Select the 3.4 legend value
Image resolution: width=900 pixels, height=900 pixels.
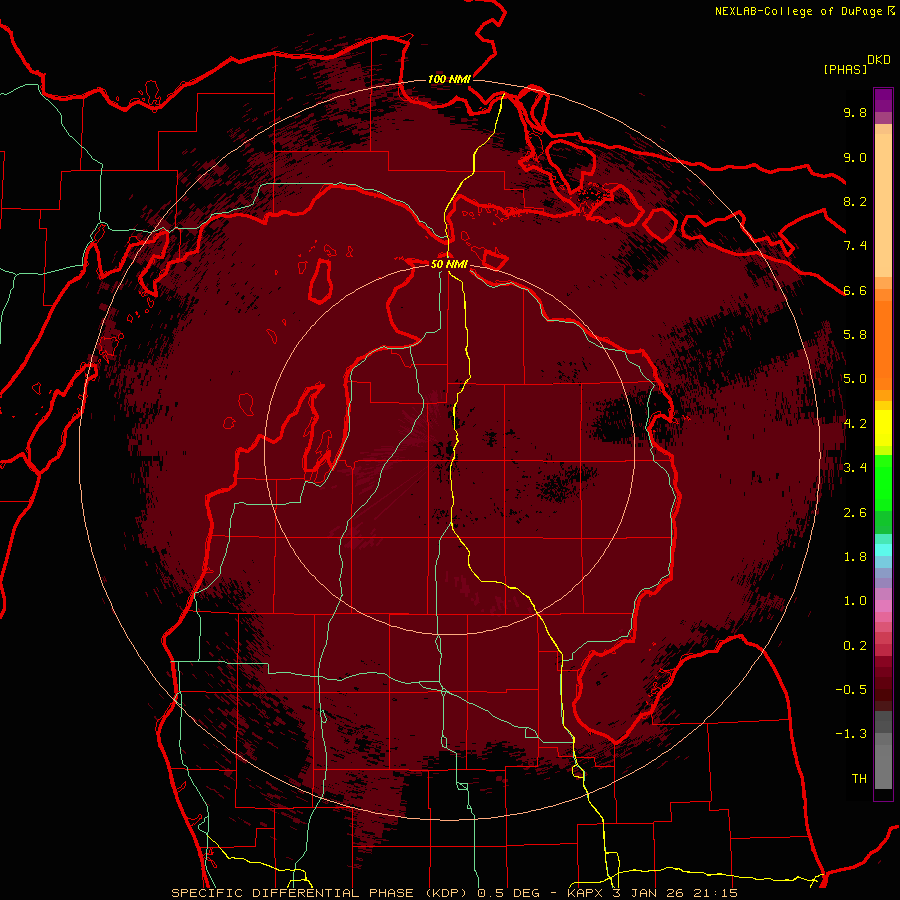[x=855, y=468]
